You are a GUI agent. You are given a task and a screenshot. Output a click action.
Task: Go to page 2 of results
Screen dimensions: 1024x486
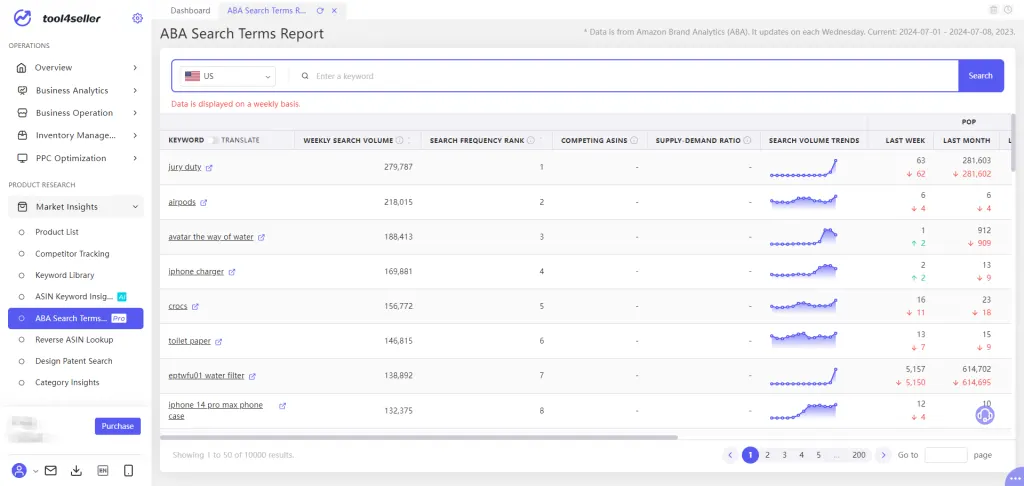point(767,455)
